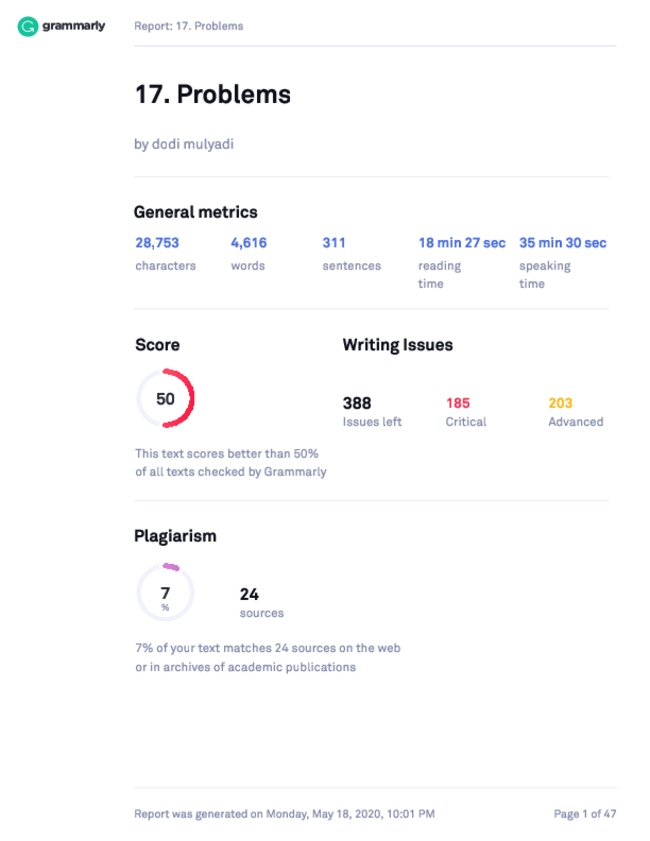This screenshot has width=650, height=841.
Task: Click the plagiarism 7% circle gauge
Action: click(165, 592)
